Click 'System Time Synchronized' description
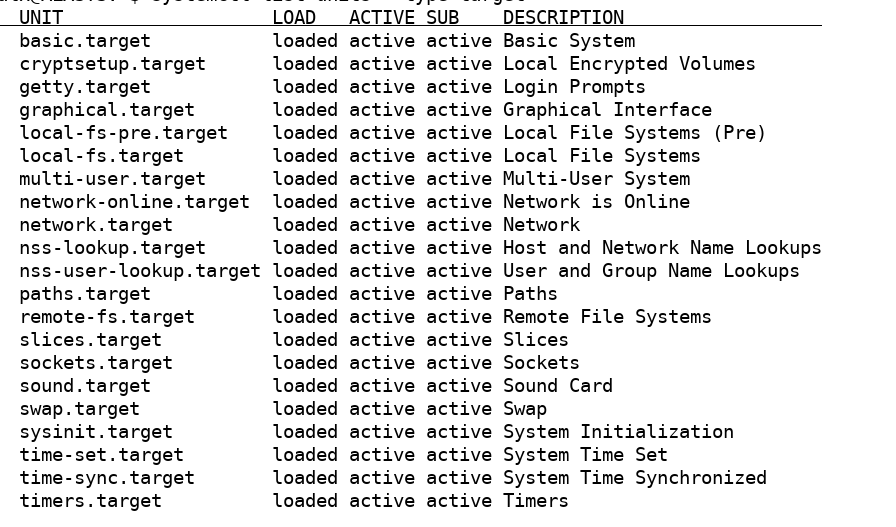896x527 pixels. pos(635,478)
